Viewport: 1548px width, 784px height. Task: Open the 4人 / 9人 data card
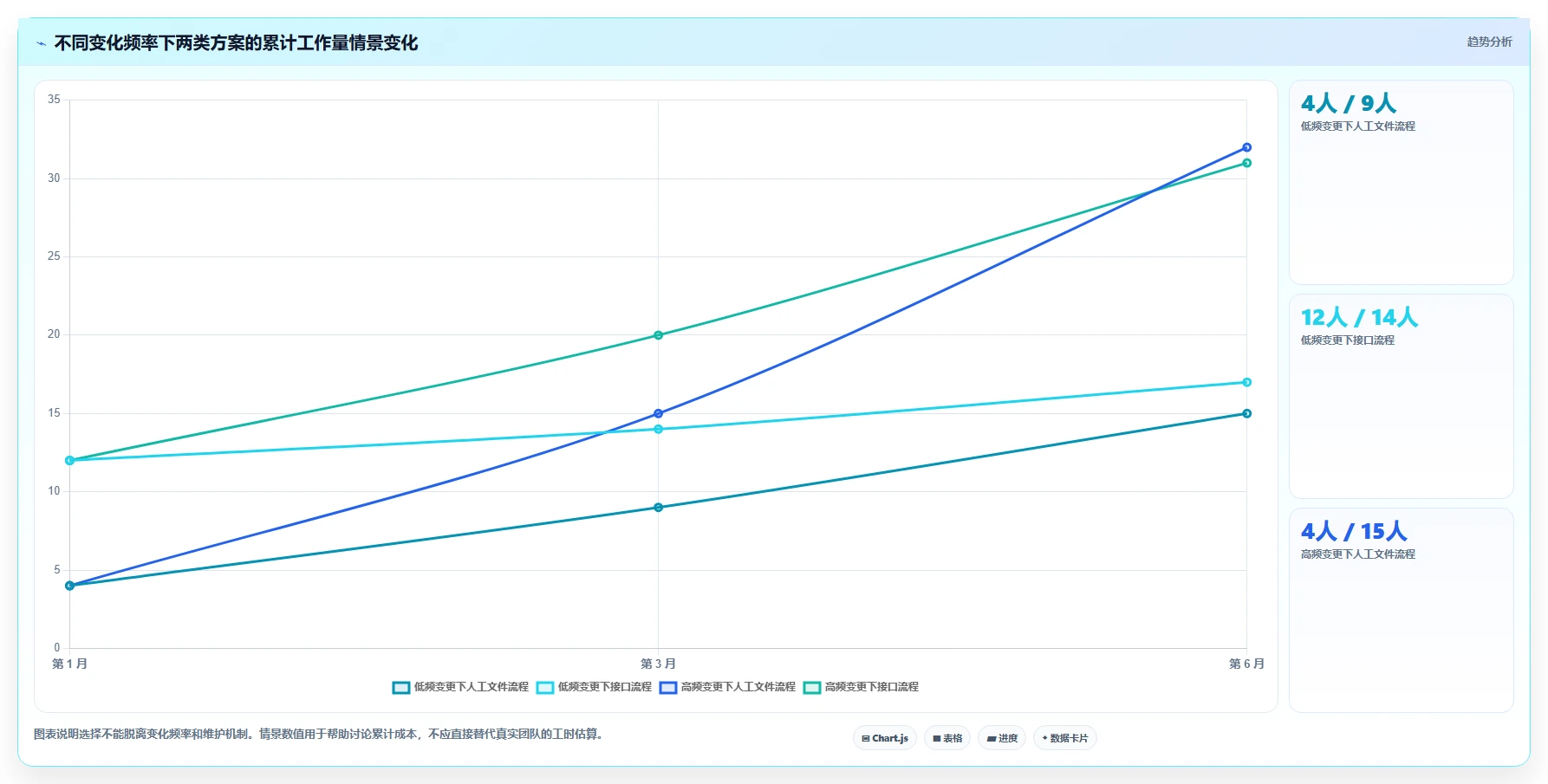[x=1401, y=183]
